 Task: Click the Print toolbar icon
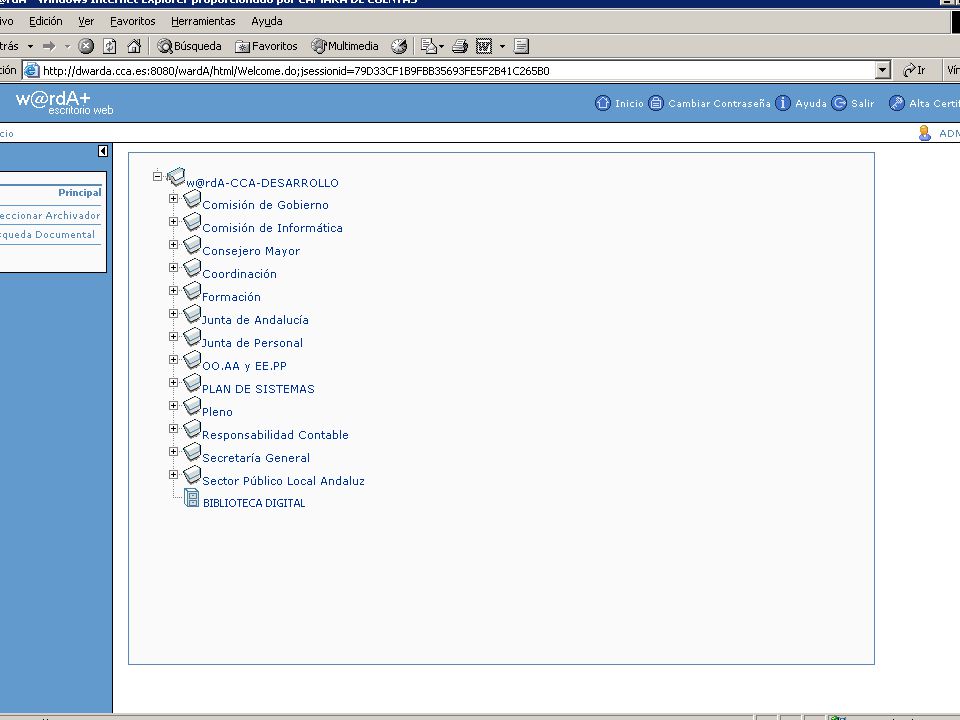(x=460, y=46)
